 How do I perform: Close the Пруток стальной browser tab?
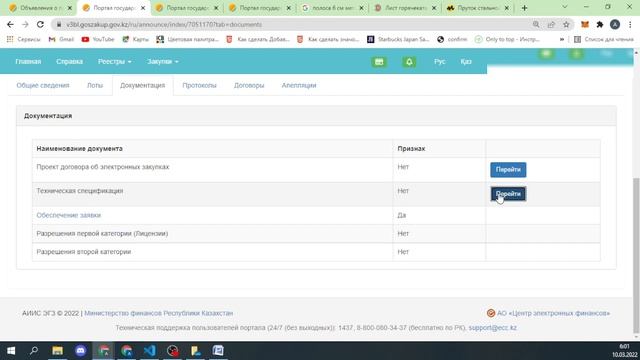(507, 8)
